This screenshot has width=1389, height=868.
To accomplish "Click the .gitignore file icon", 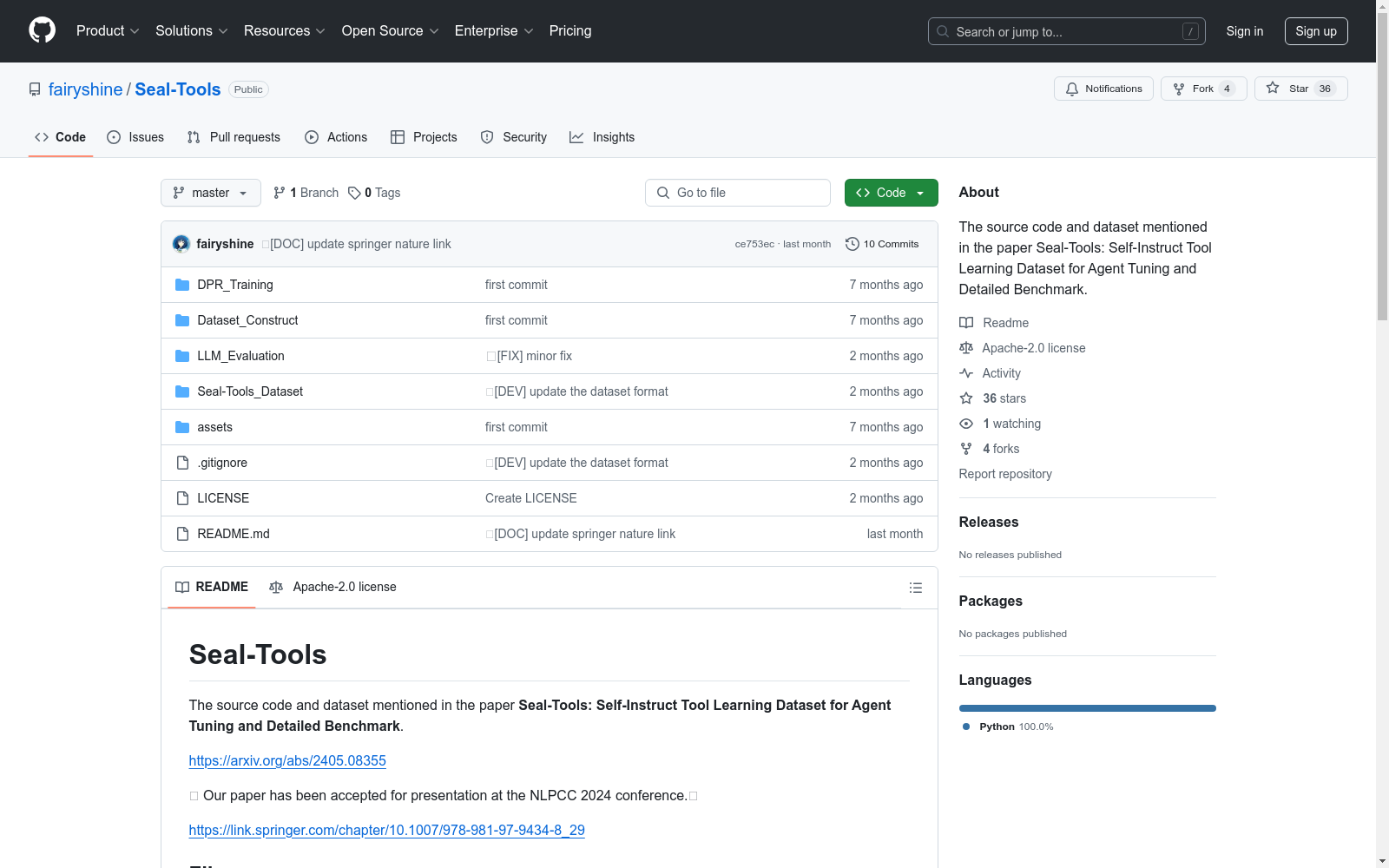I will point(182,463).
